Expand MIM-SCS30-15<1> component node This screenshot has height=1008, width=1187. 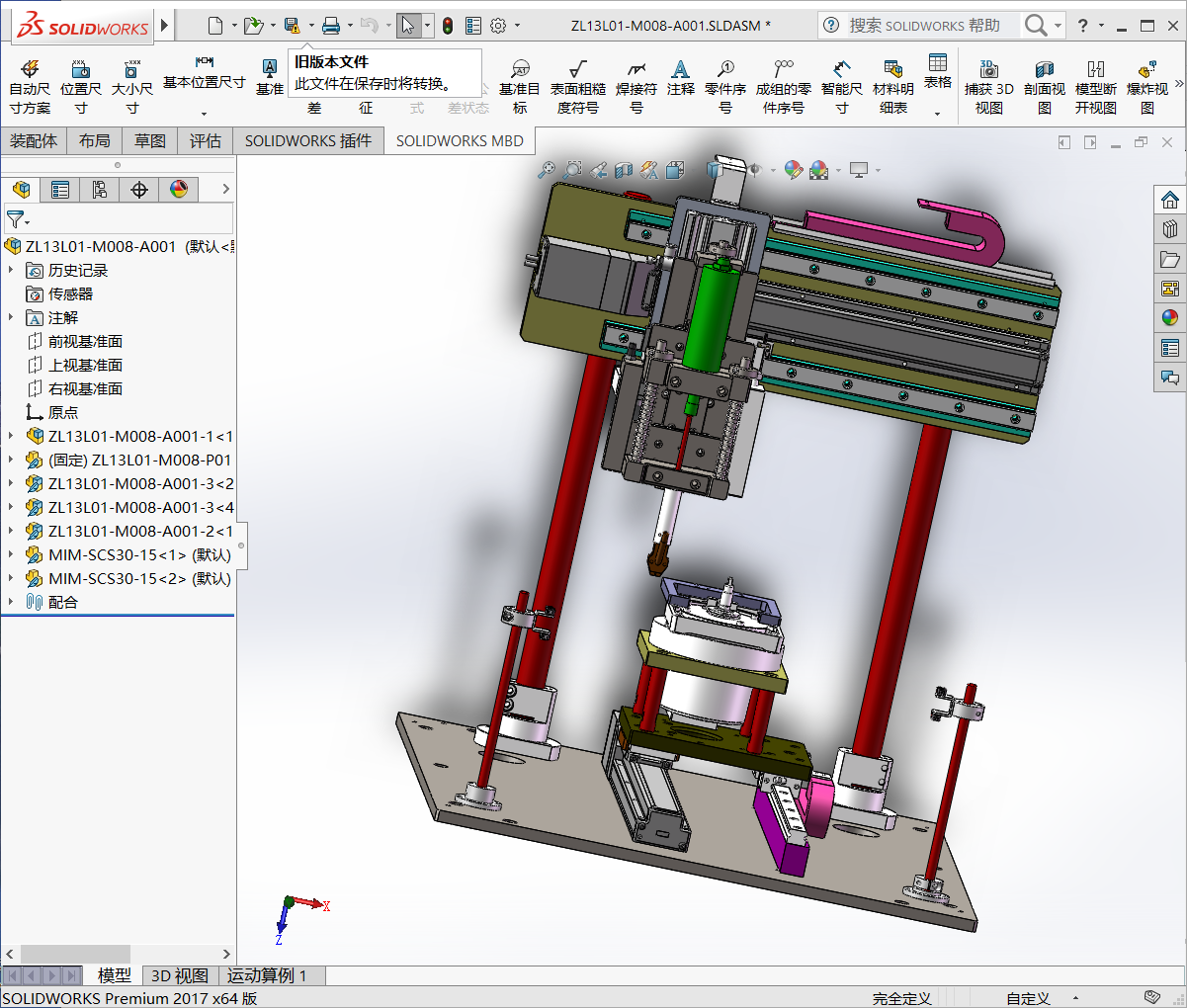(x=11, y=554)
